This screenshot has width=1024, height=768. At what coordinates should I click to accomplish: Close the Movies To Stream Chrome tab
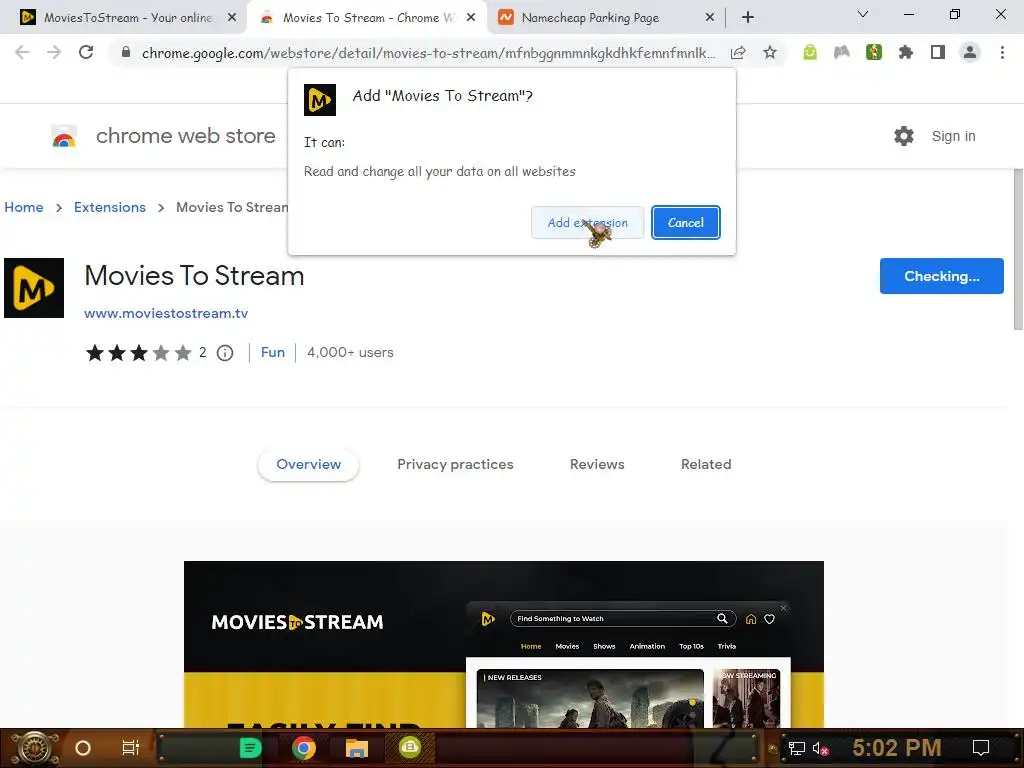click(x=471, y=18)
